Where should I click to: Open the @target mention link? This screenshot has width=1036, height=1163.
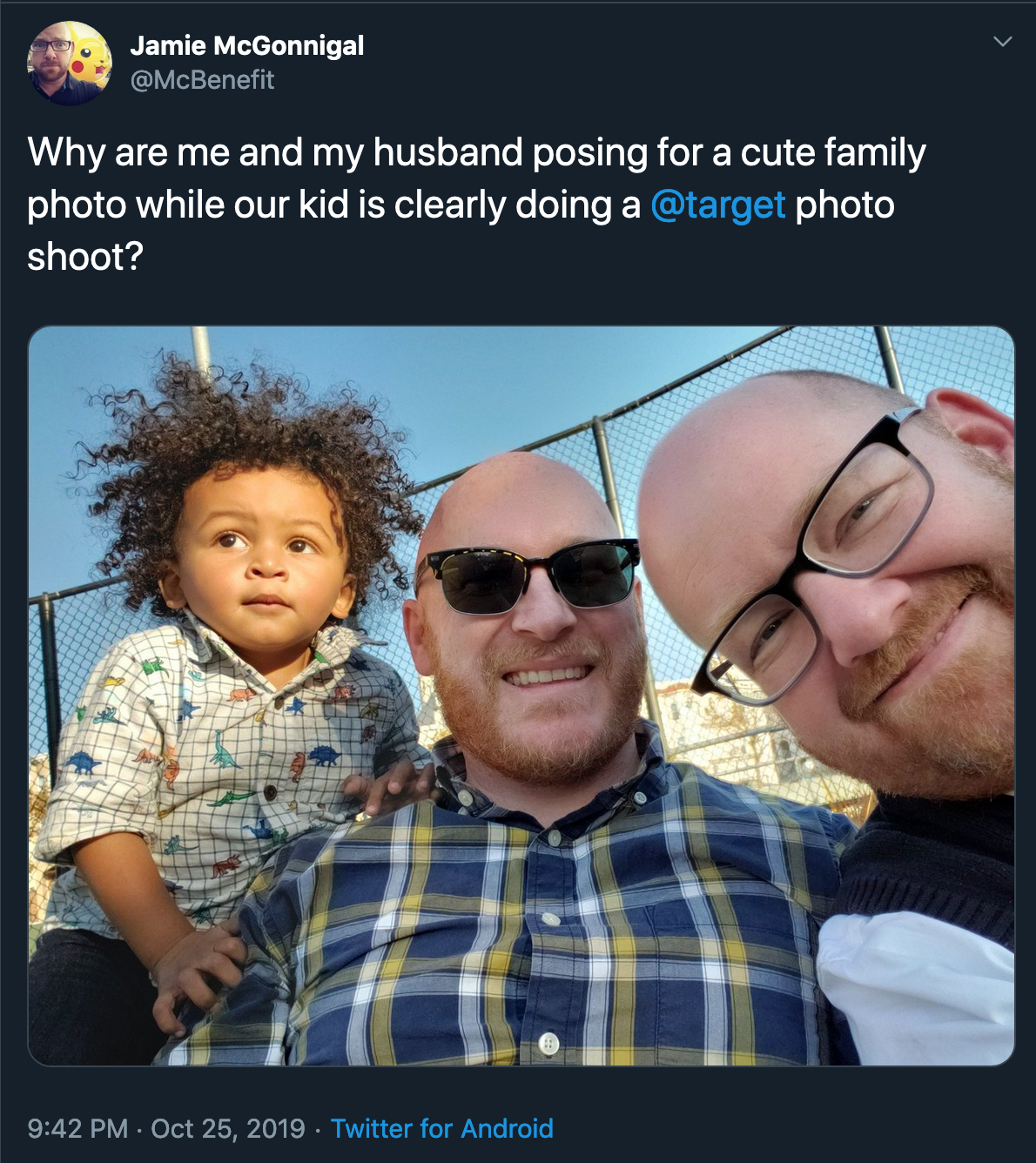[718, 205]
